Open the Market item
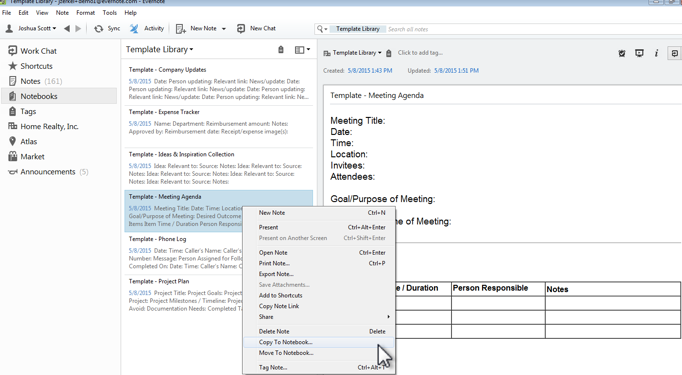Screen dimensions: 682x375 pos(27,157)
